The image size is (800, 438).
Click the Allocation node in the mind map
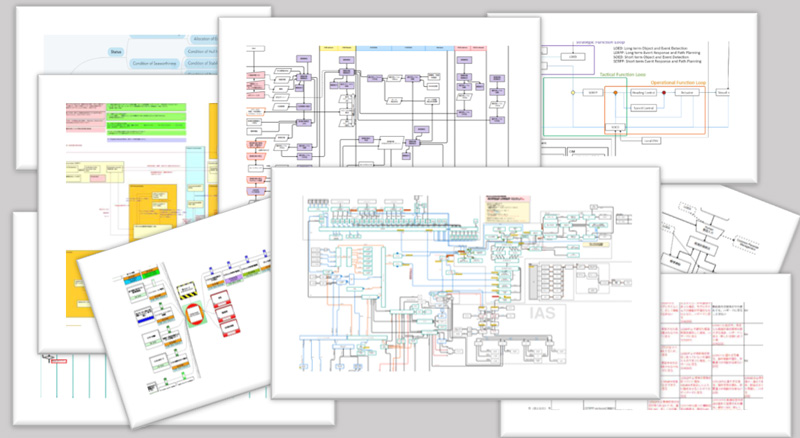205,39
